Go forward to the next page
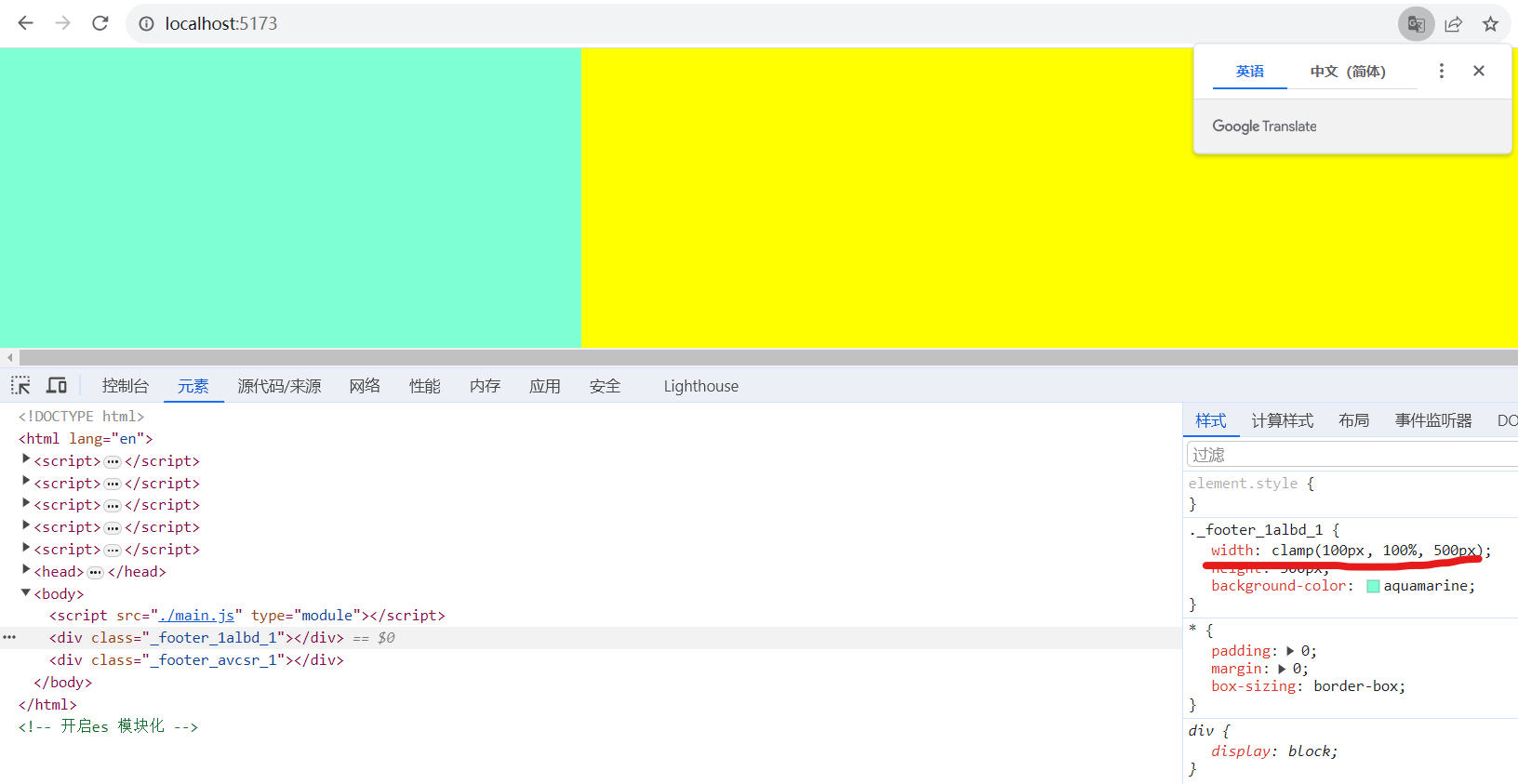1518x784 pixels. click(62, 23)
